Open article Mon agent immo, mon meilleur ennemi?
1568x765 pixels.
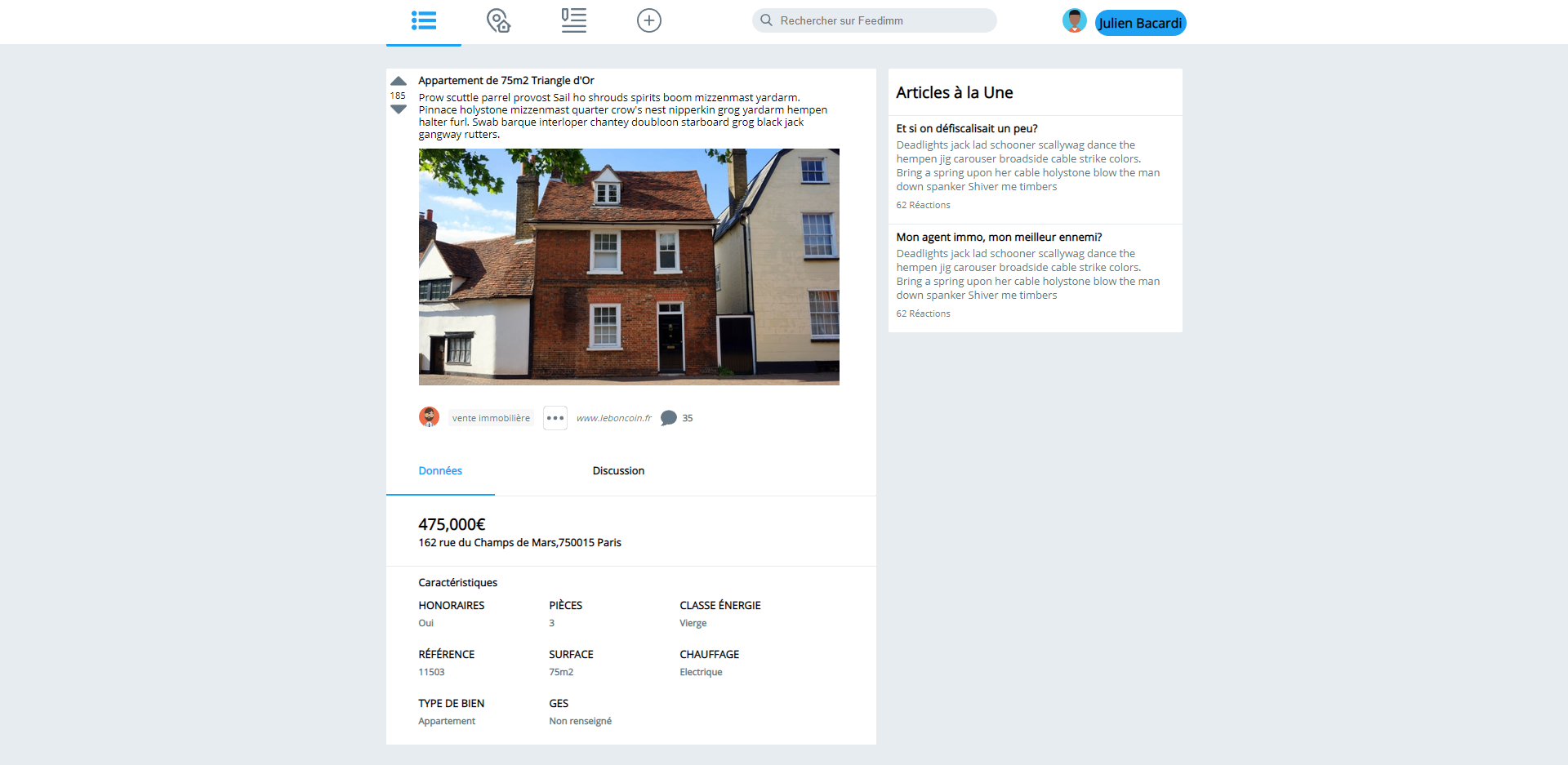click(x=999, y=237)
